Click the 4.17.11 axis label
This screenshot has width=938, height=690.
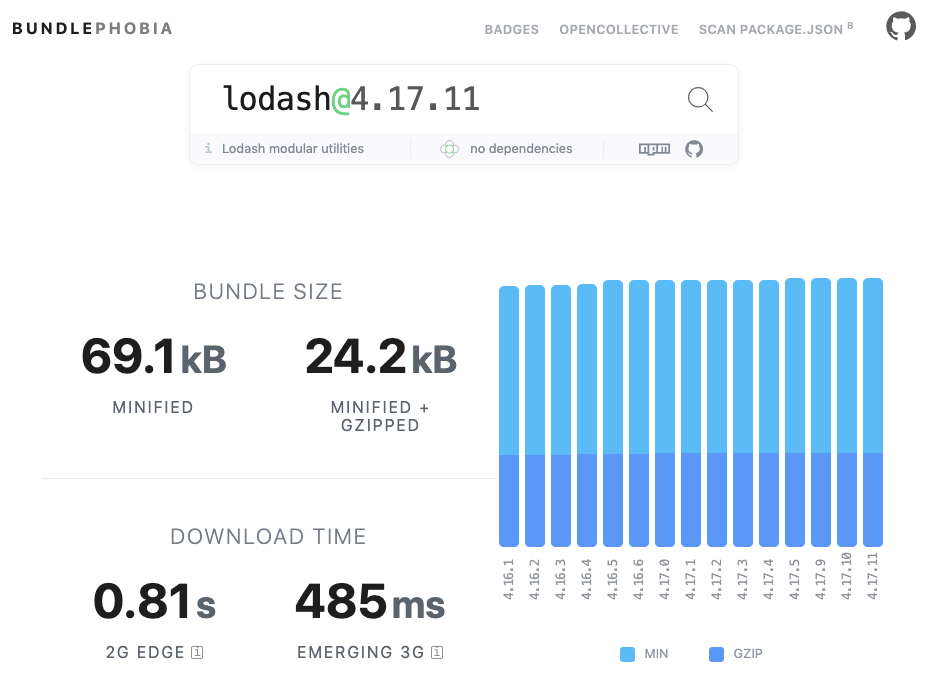pyautogui.click(x=873, y=576)
